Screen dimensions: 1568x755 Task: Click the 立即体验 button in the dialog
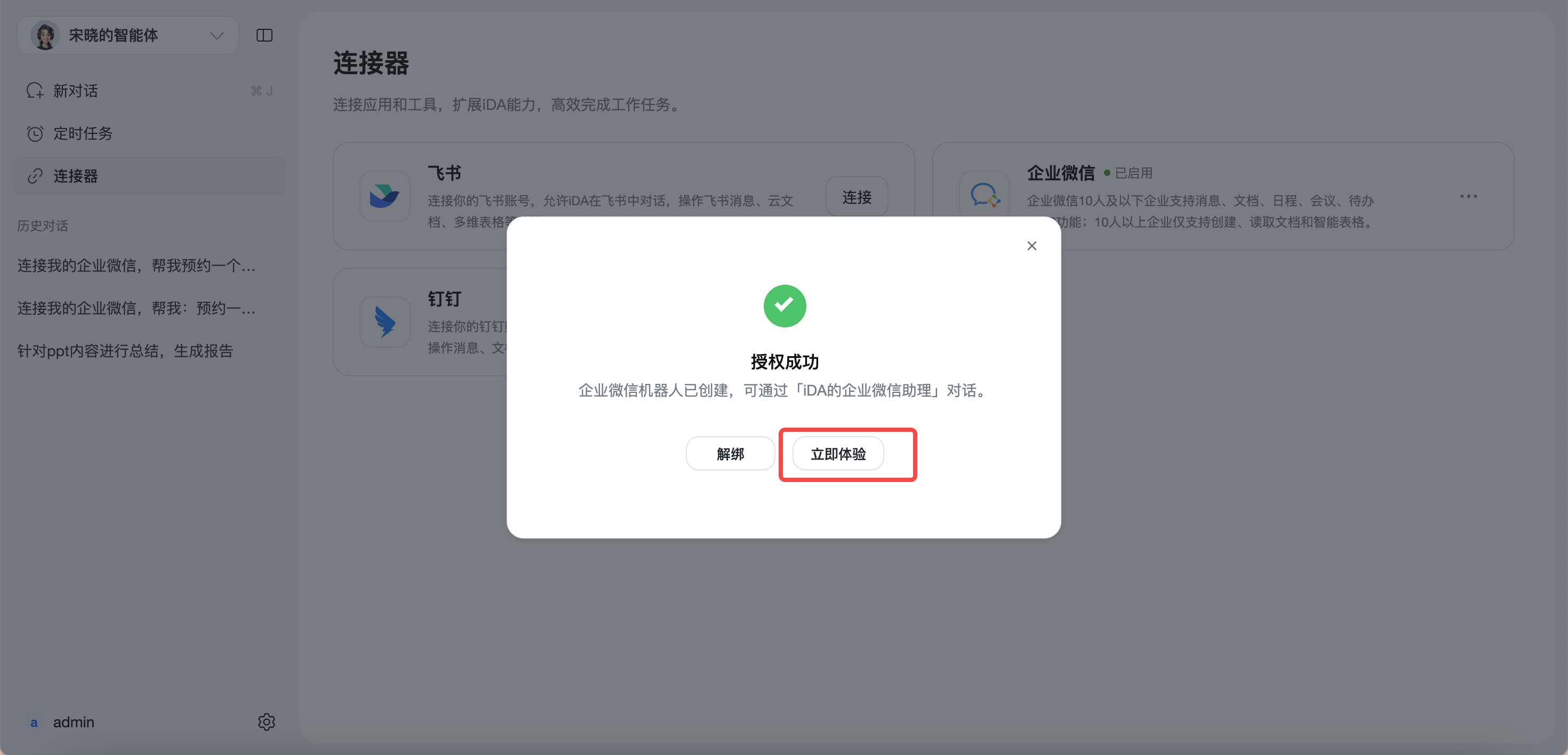coord(837,454)
